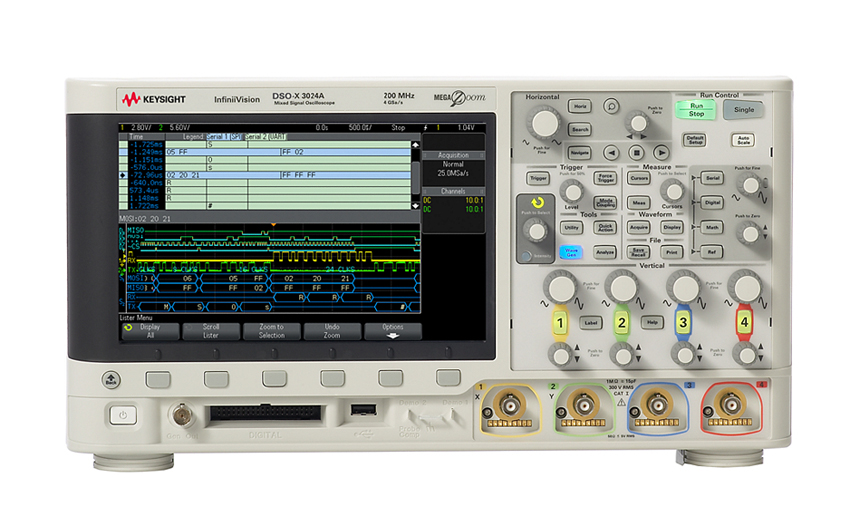Select lister row at -1.249ms

[265, 152]
